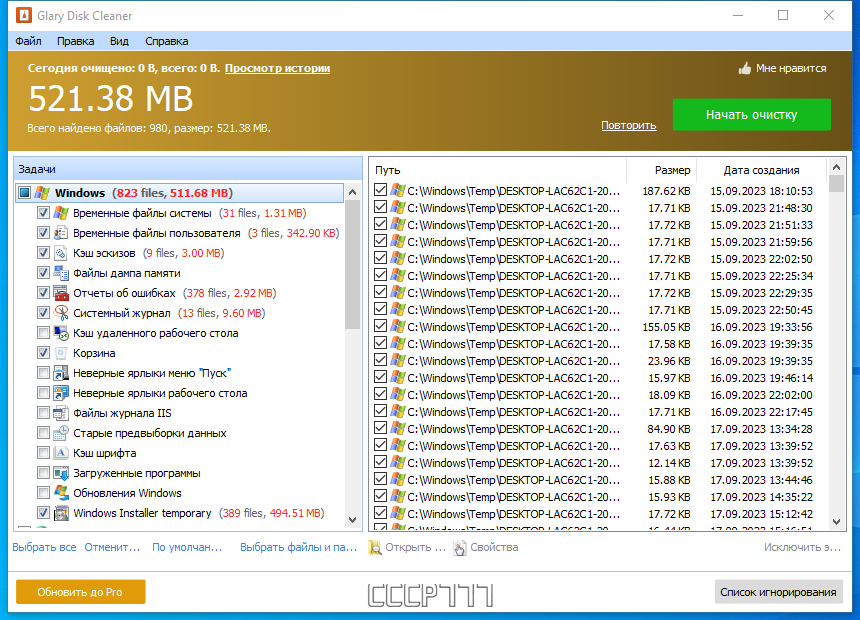
Task: Click the invalid Start menu shortcuts icon
Action: click(x=61, y=373)
